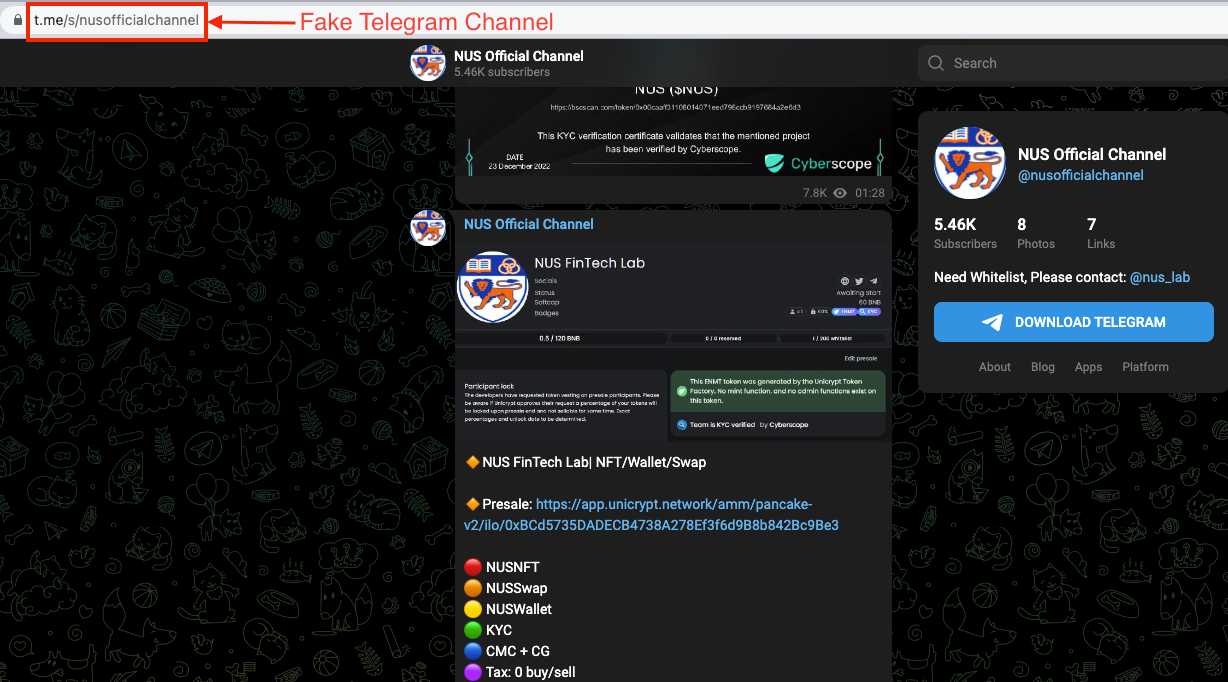Viewport: 1228px width, 682px height.
Task: Click the channel avatar in the top header
Action: pyautogui.click(x=428, y=63)
